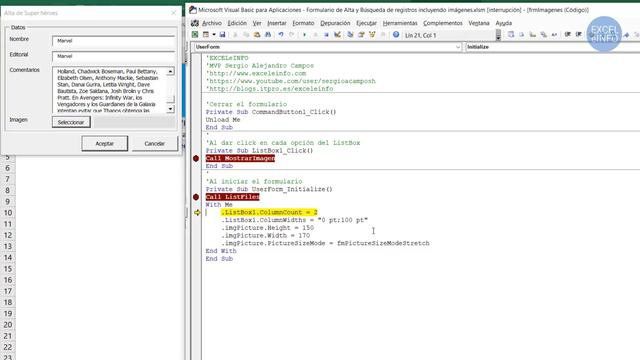Click the Undo icon in the VBA toolbar
This screenshot has width=640, height=360.
click(281, 35)
